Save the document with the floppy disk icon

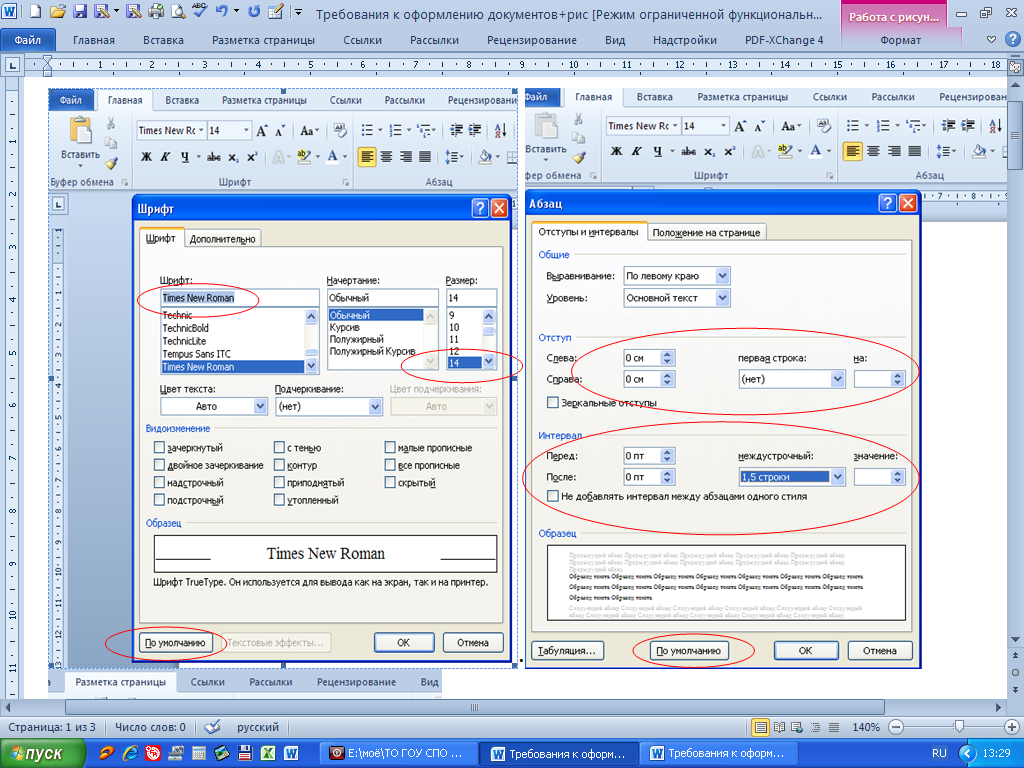pyautogui.click(x=80, y=11)
